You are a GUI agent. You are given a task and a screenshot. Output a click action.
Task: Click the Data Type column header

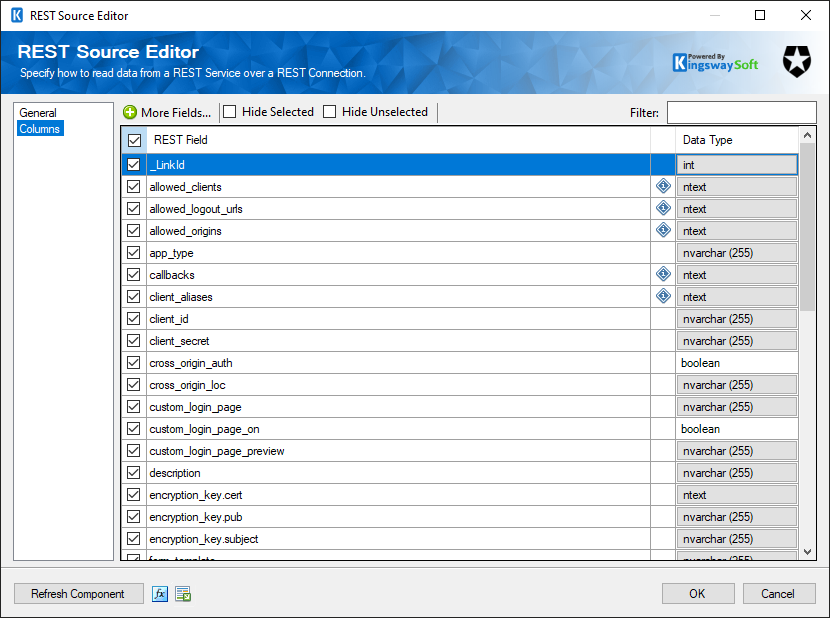click(x=736, y=140)
